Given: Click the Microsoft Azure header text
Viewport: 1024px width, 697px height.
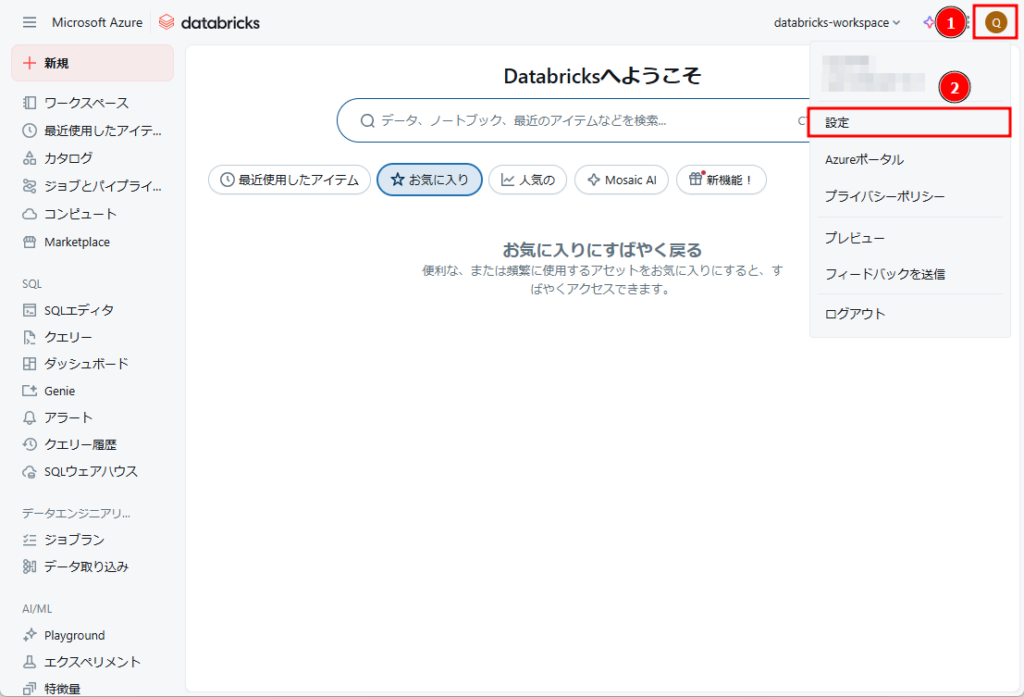Looking at the screenshot, I should (x=97, y=22).
